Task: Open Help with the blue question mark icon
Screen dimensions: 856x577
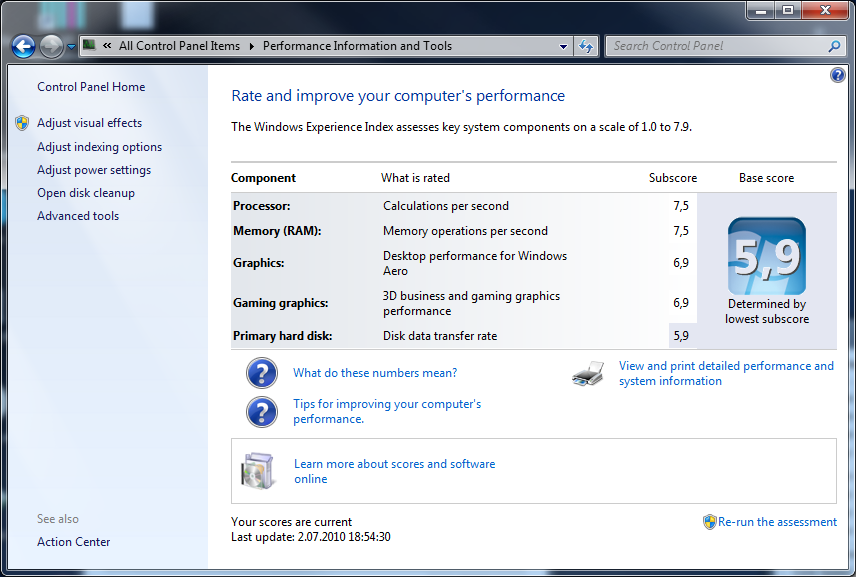Action: [837, 75]
